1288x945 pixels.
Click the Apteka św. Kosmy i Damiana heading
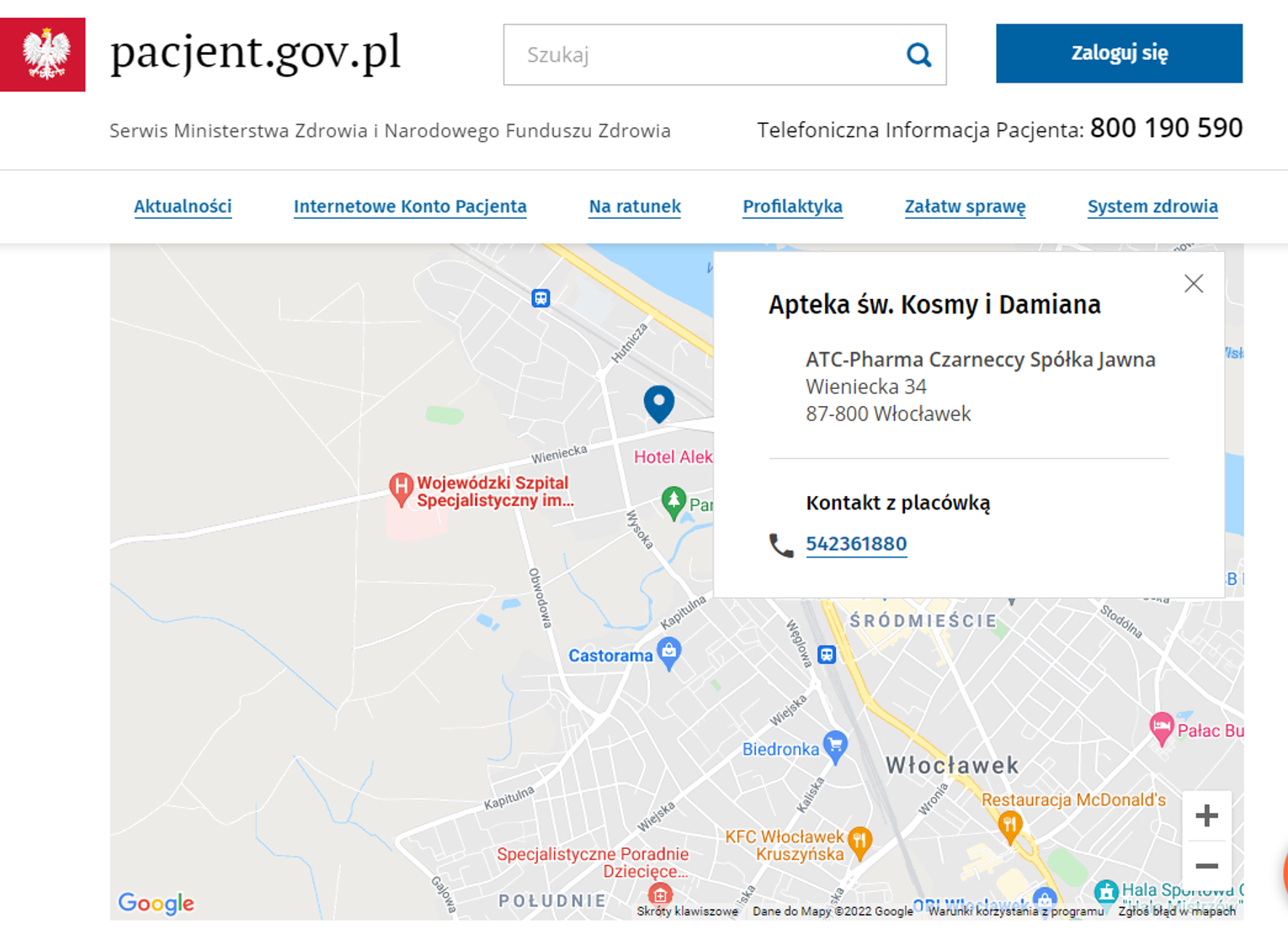pyautogui.click(x=934, y=305)
